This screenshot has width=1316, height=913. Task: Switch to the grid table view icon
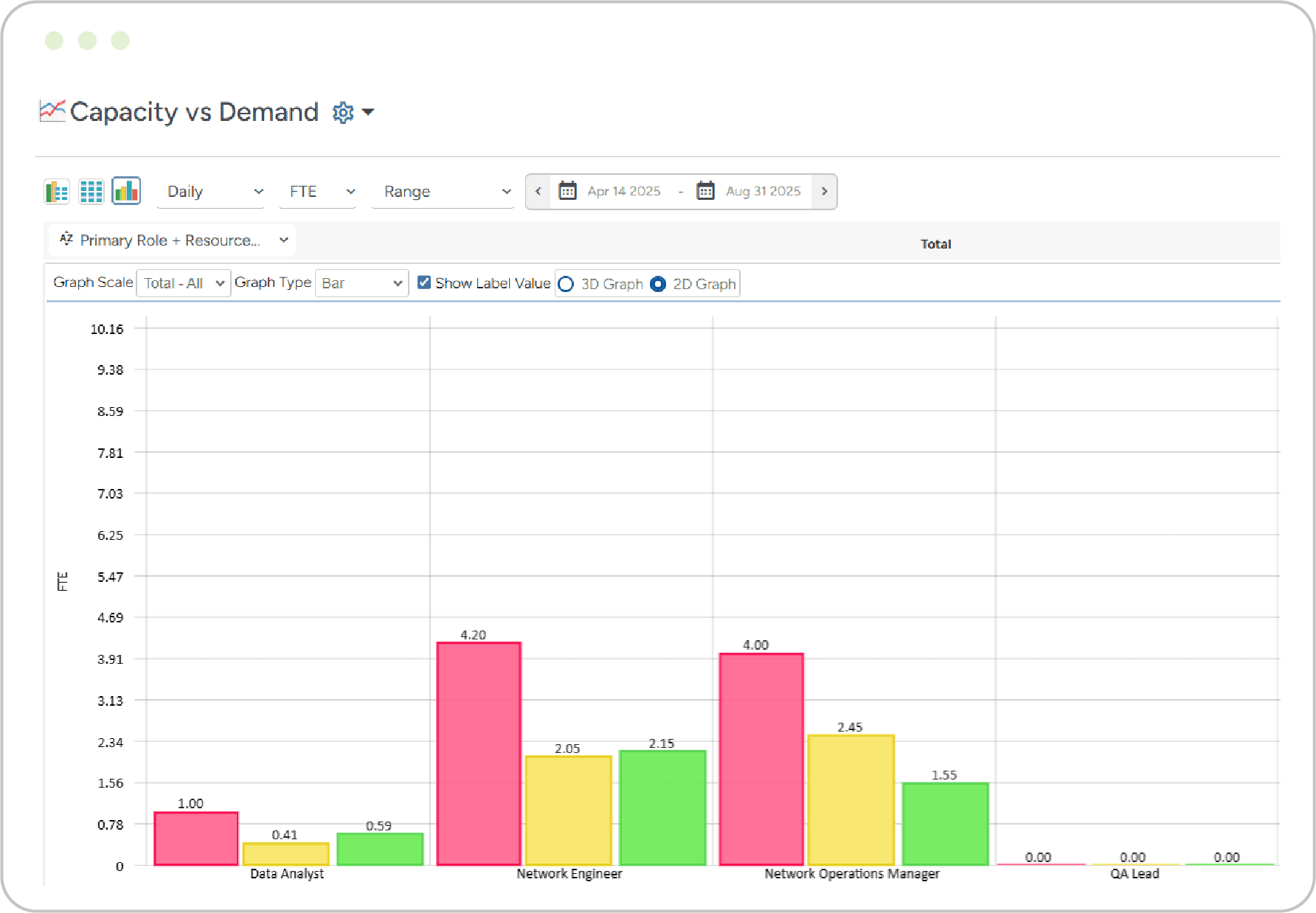[91, 192]
